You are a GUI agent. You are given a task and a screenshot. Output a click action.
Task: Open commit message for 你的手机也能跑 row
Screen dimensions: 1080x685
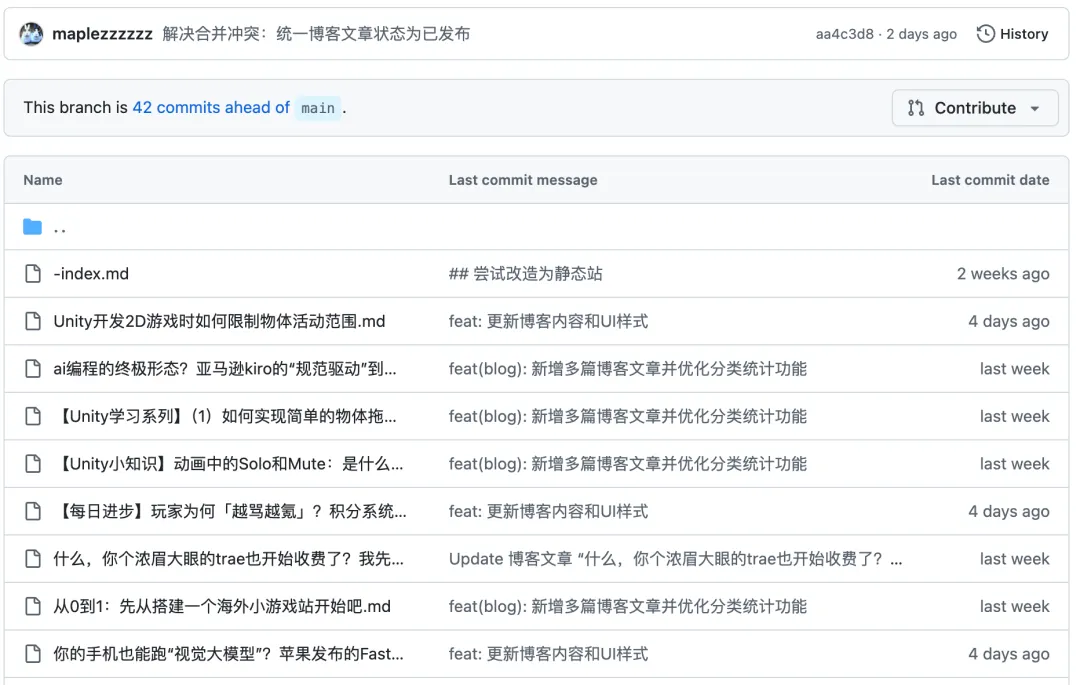(548, 654)
